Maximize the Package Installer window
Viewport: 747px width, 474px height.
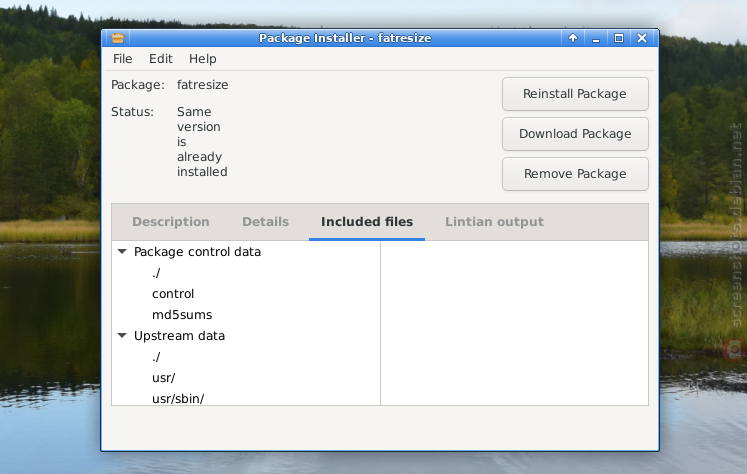click(x=619, y=38)
